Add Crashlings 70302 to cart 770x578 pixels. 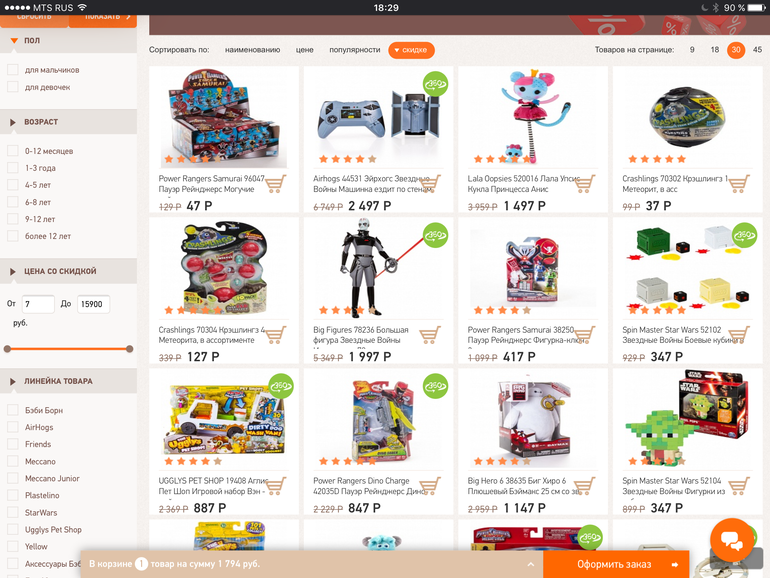point(739,184)
